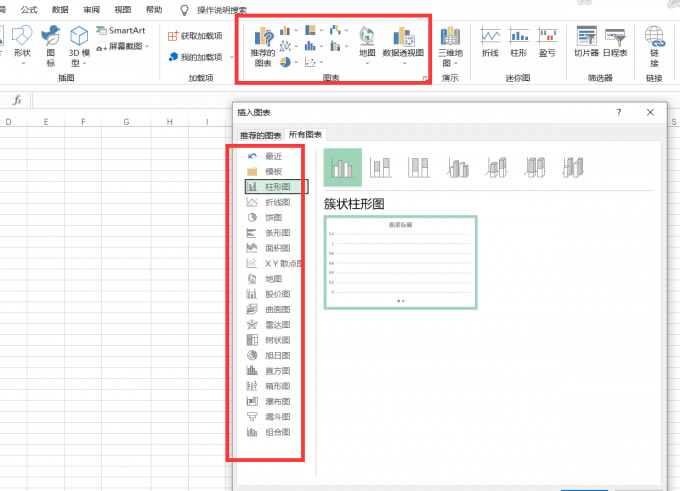Click the 日程表 (Timeline) ribbon icon
This screenshot has height=491, width=680.
click(x=616, y=43)
